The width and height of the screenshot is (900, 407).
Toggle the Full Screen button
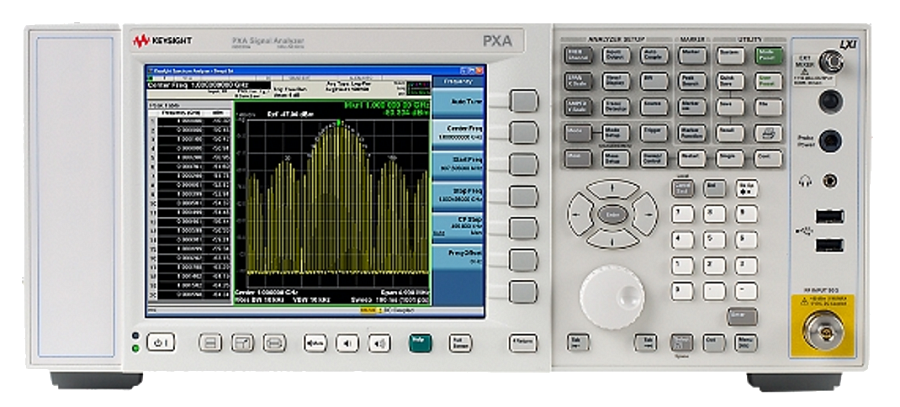[460, 343]
